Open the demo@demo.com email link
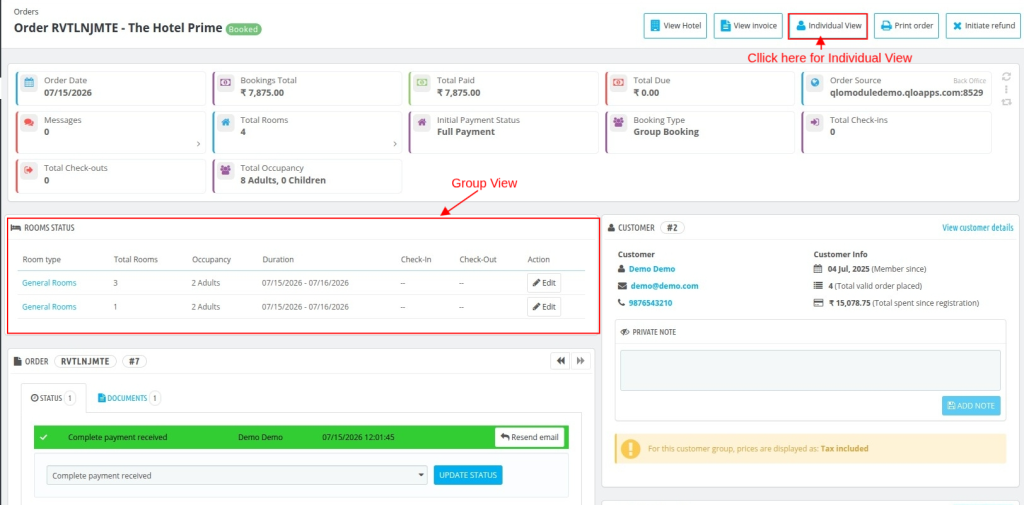The height and width of the screenshot is (505, 1024). pos(664,285)
